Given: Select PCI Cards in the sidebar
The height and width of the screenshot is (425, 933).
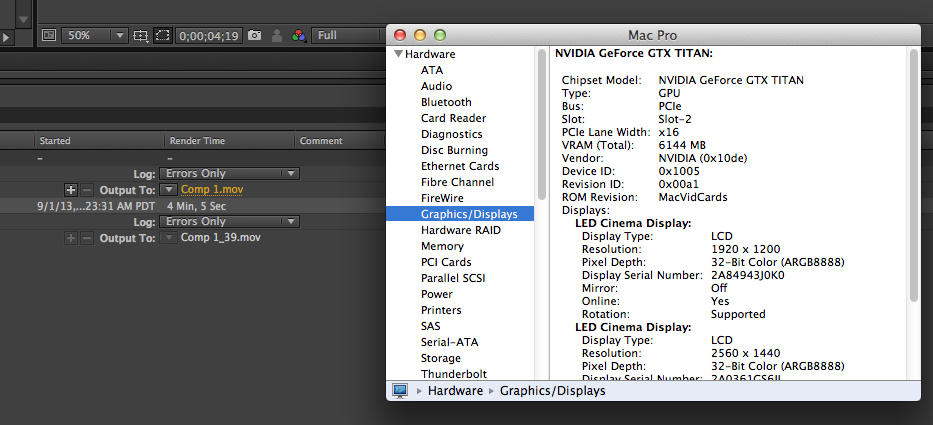Looking at the screenshot, I should pyautogui.click(x=446, y=262).
